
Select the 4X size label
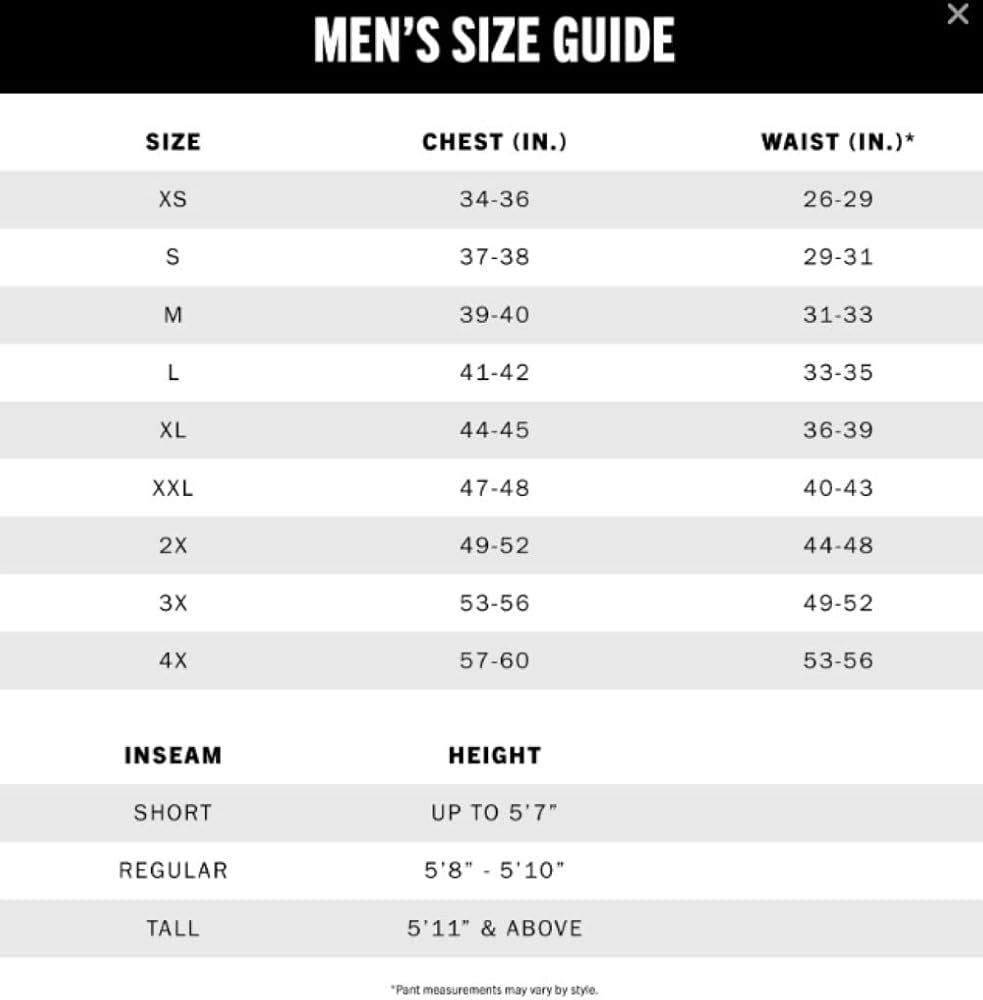173,661
